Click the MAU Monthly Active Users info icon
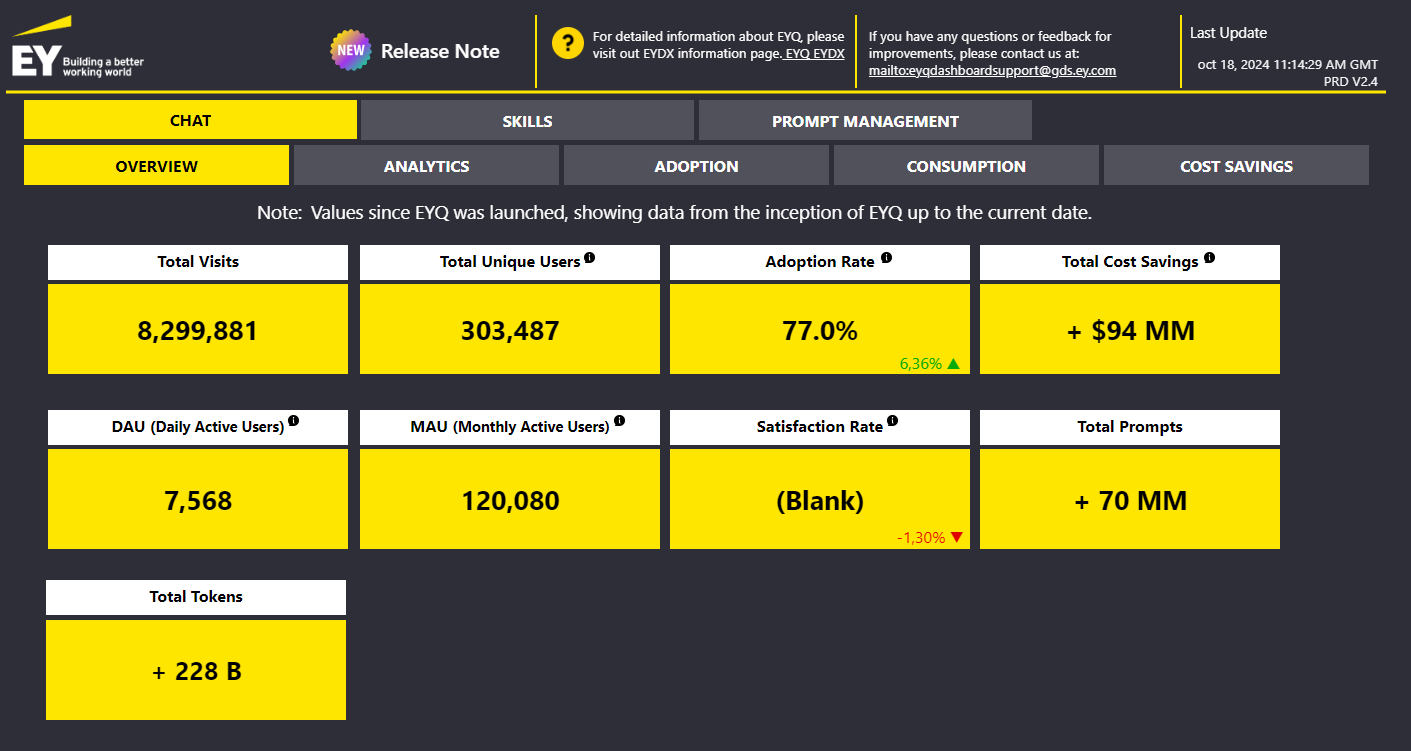The height and width of the screenshot is (751, 1411). point(619,422)
